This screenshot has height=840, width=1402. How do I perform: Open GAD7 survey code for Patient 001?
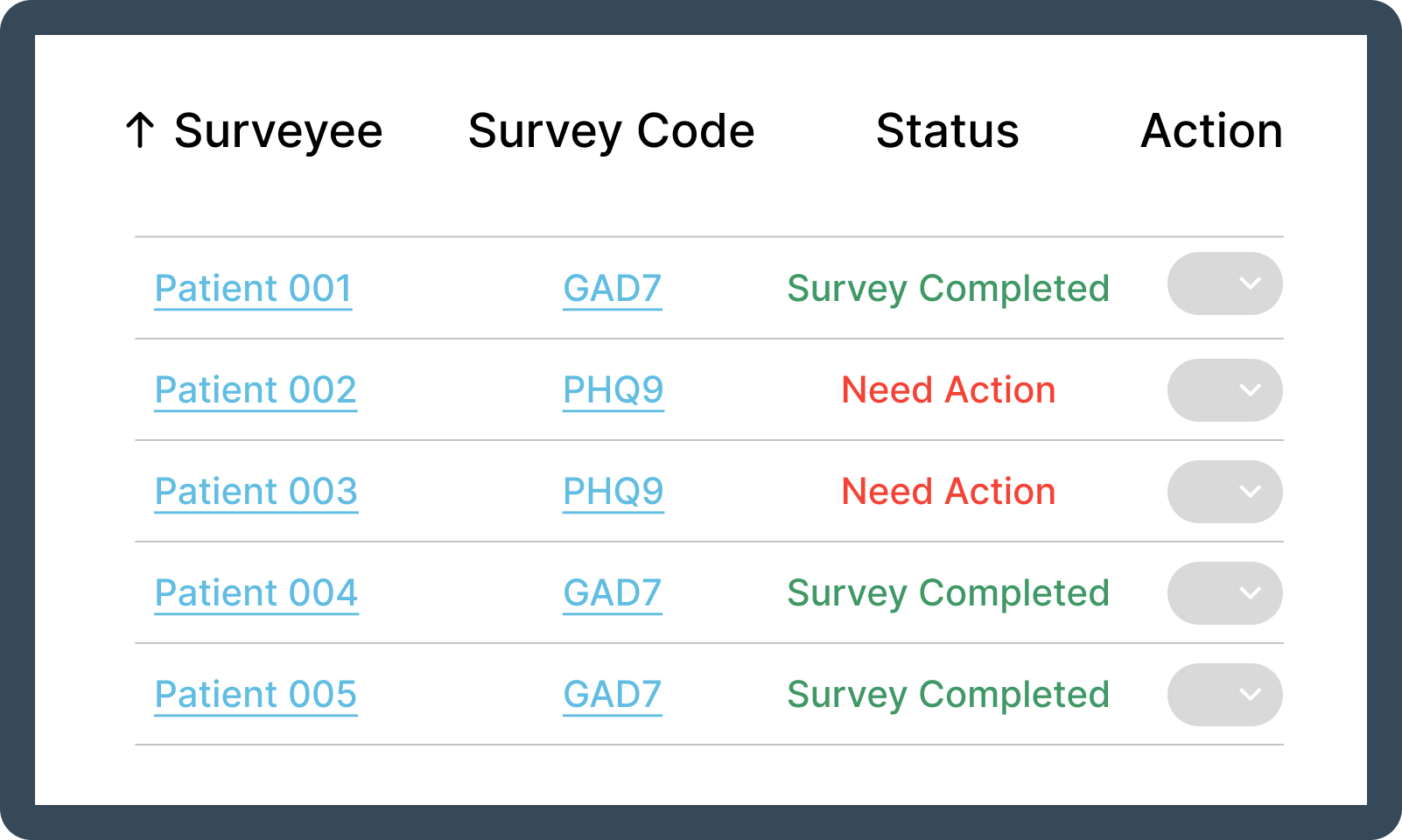[612, 289]
